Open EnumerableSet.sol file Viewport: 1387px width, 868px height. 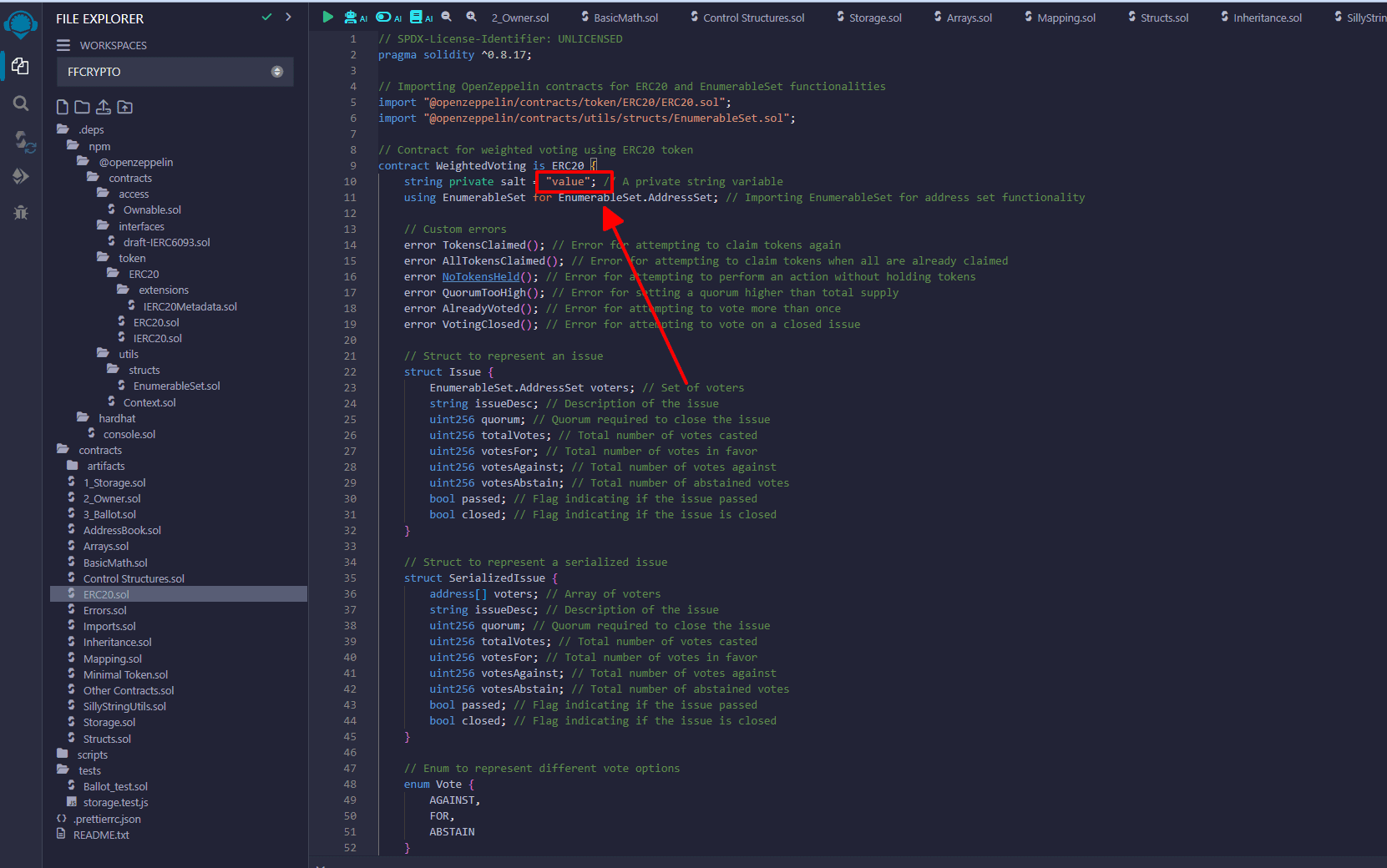click(176, 386)
